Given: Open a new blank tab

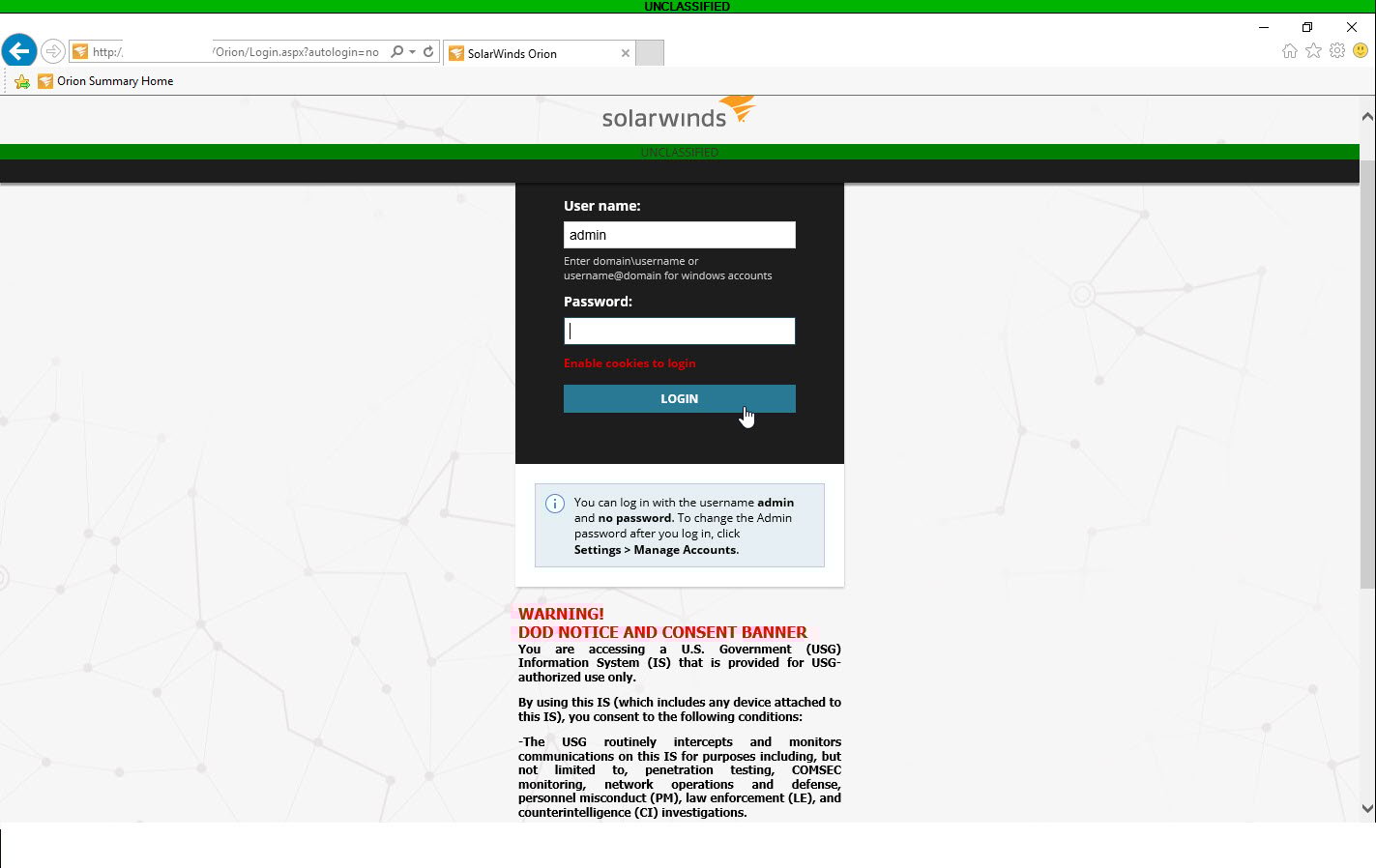Looking at the screenshot, I should (650, 53).
